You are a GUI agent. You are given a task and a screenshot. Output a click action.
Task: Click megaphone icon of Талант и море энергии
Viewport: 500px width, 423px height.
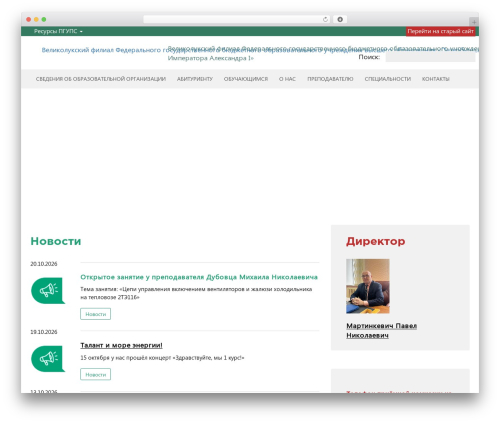pyautogui.click(x=48, y=359)
